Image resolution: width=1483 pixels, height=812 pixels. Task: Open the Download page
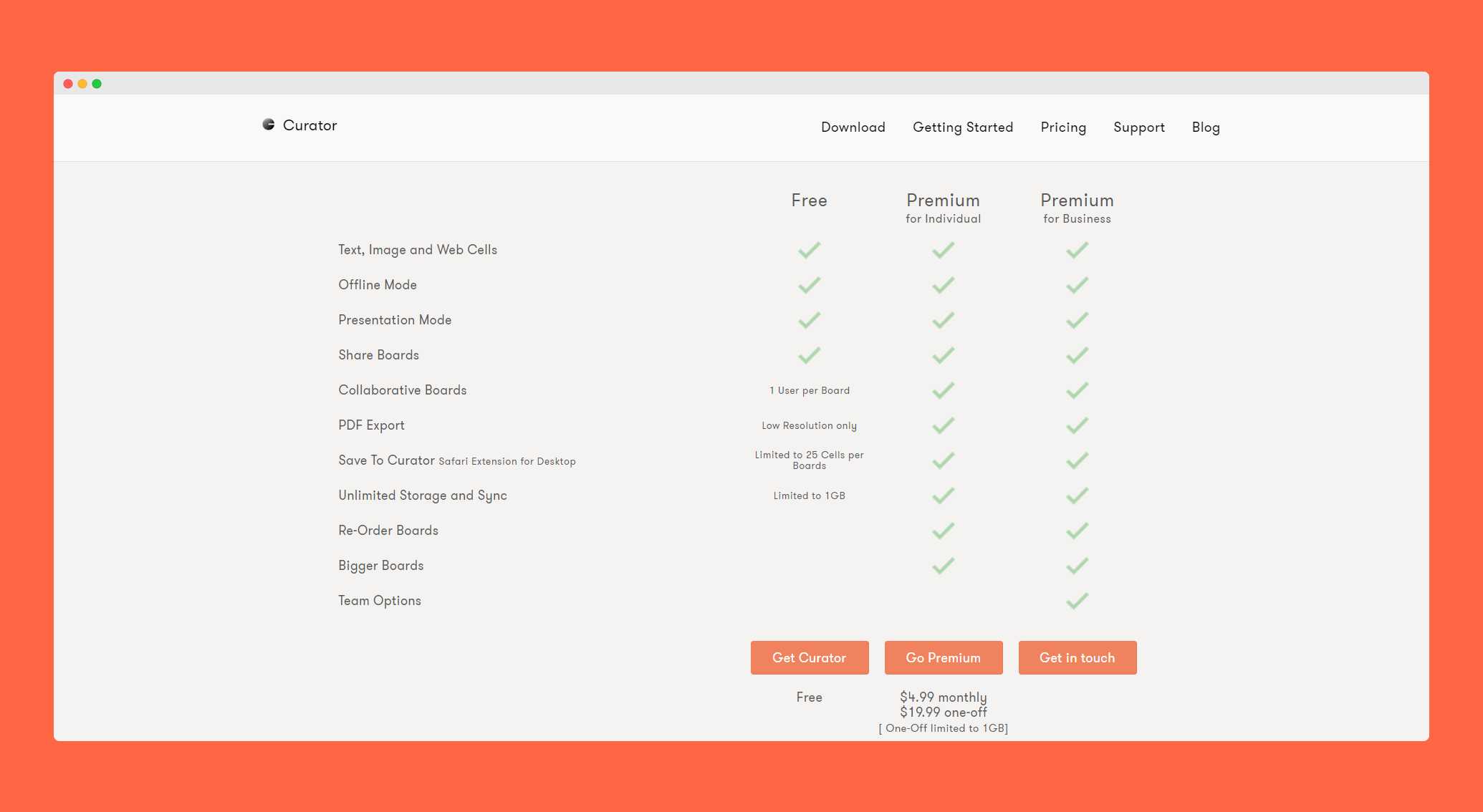[853, 127]
